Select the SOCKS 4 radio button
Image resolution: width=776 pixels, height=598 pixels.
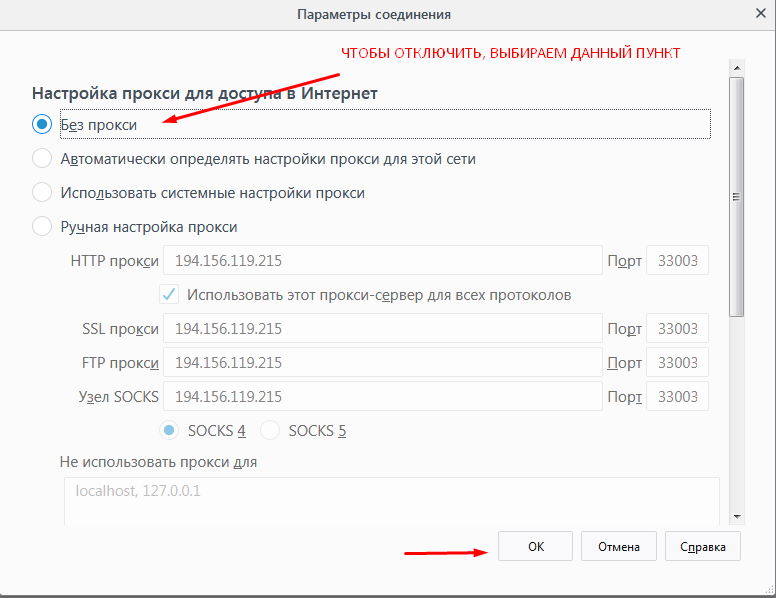pos(169,431)
